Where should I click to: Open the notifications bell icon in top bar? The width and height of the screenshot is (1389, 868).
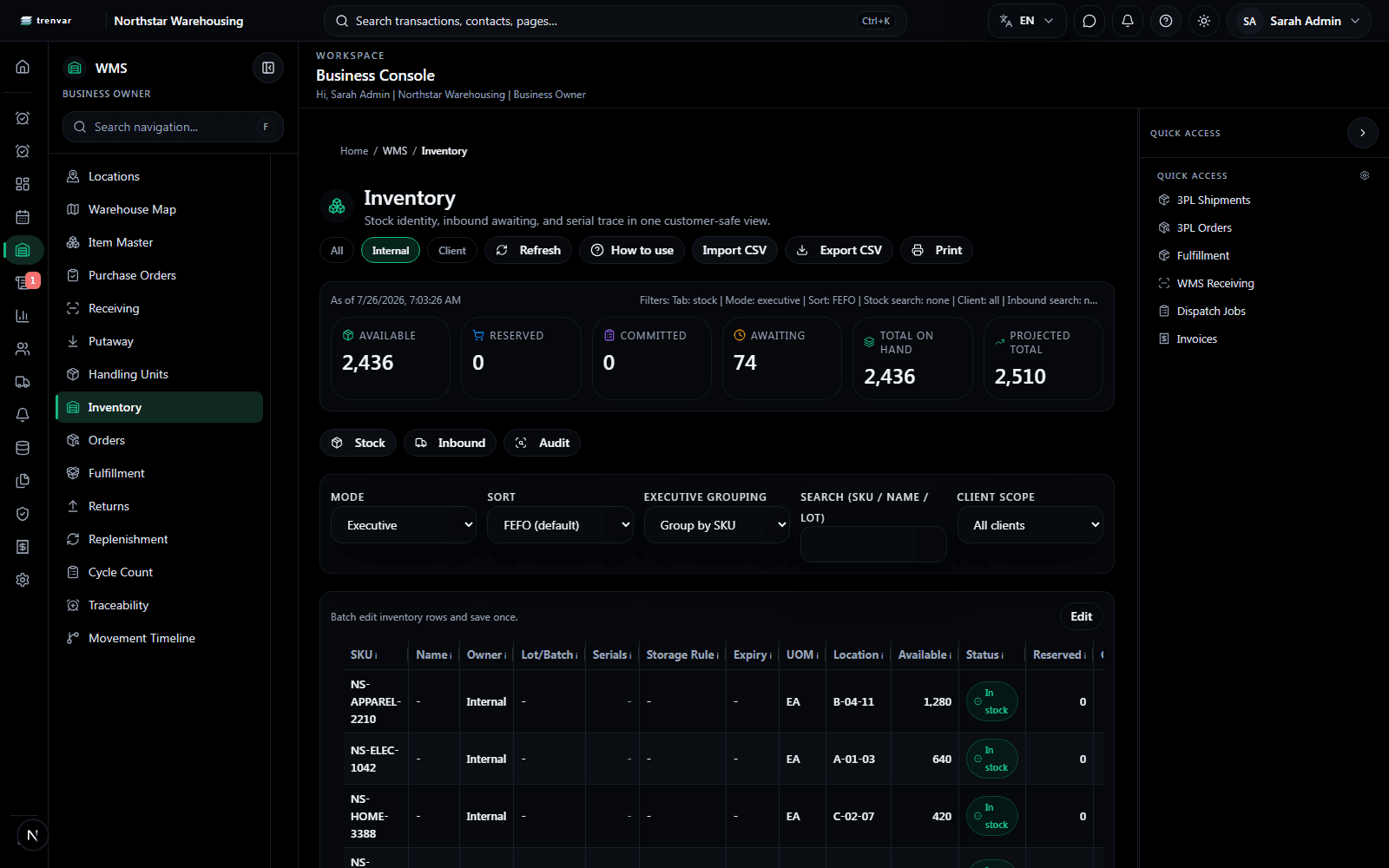[1128, 21]
